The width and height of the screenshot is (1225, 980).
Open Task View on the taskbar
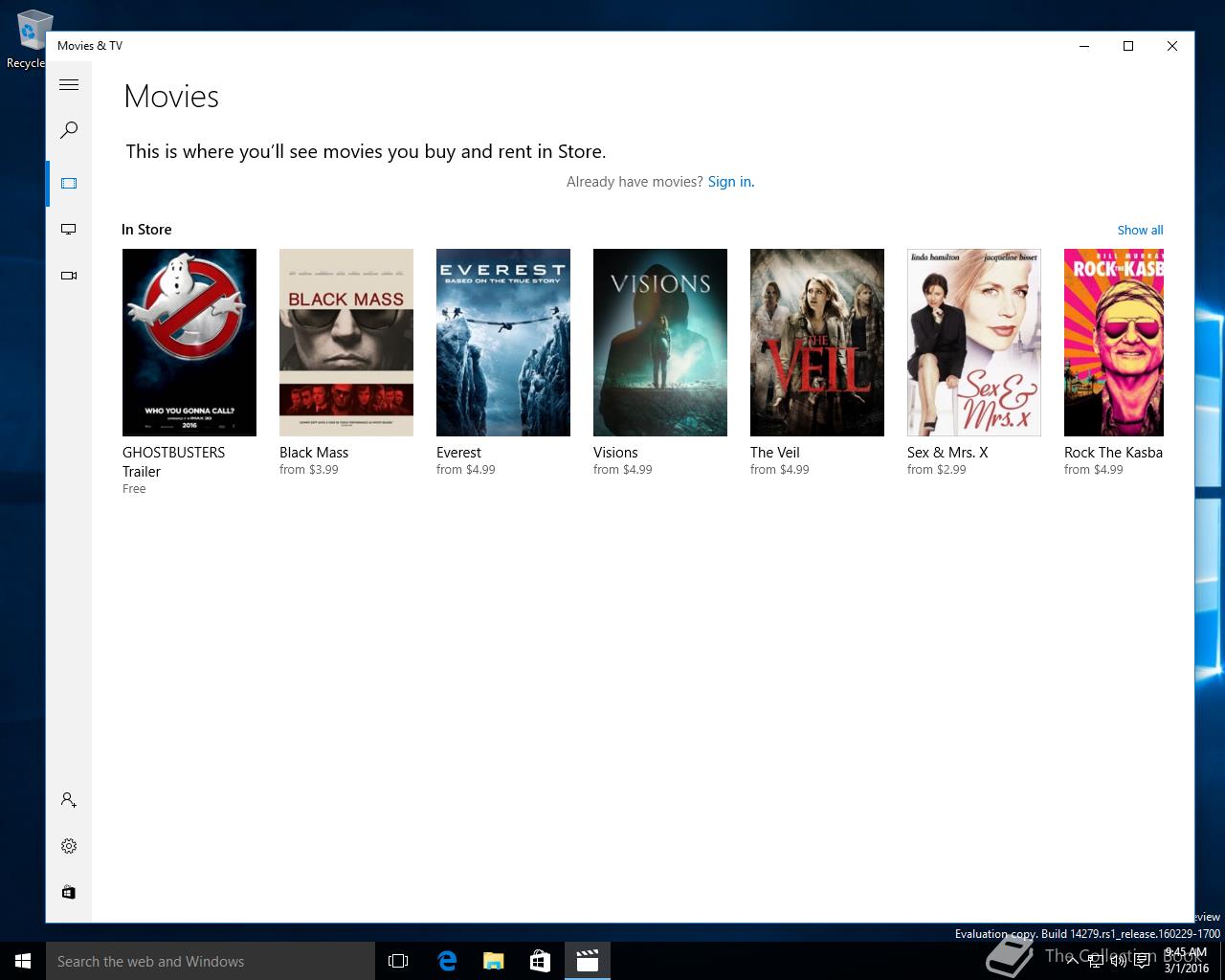click(x=398, y=961)
